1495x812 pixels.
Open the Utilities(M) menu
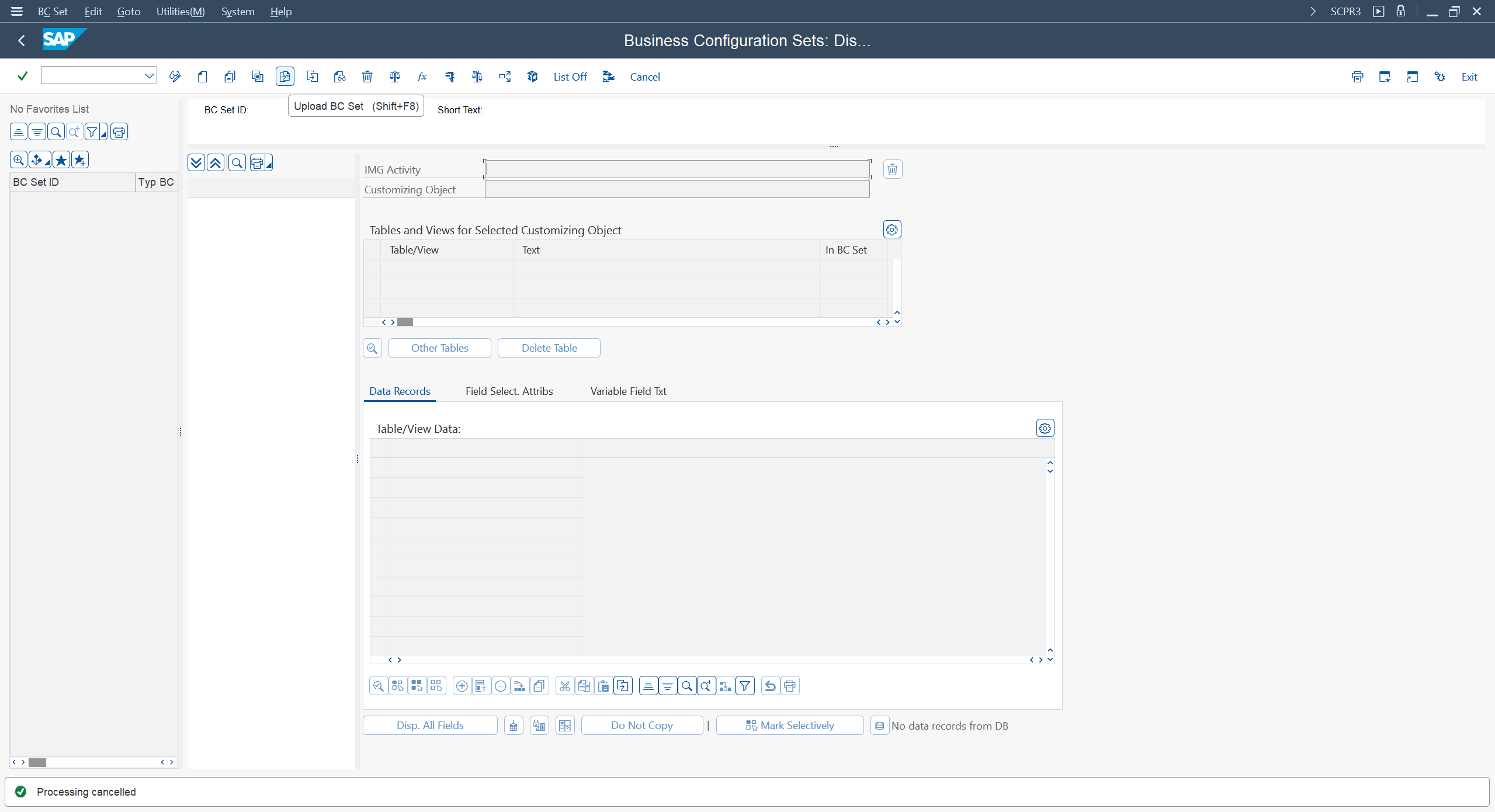coord(180,11)
